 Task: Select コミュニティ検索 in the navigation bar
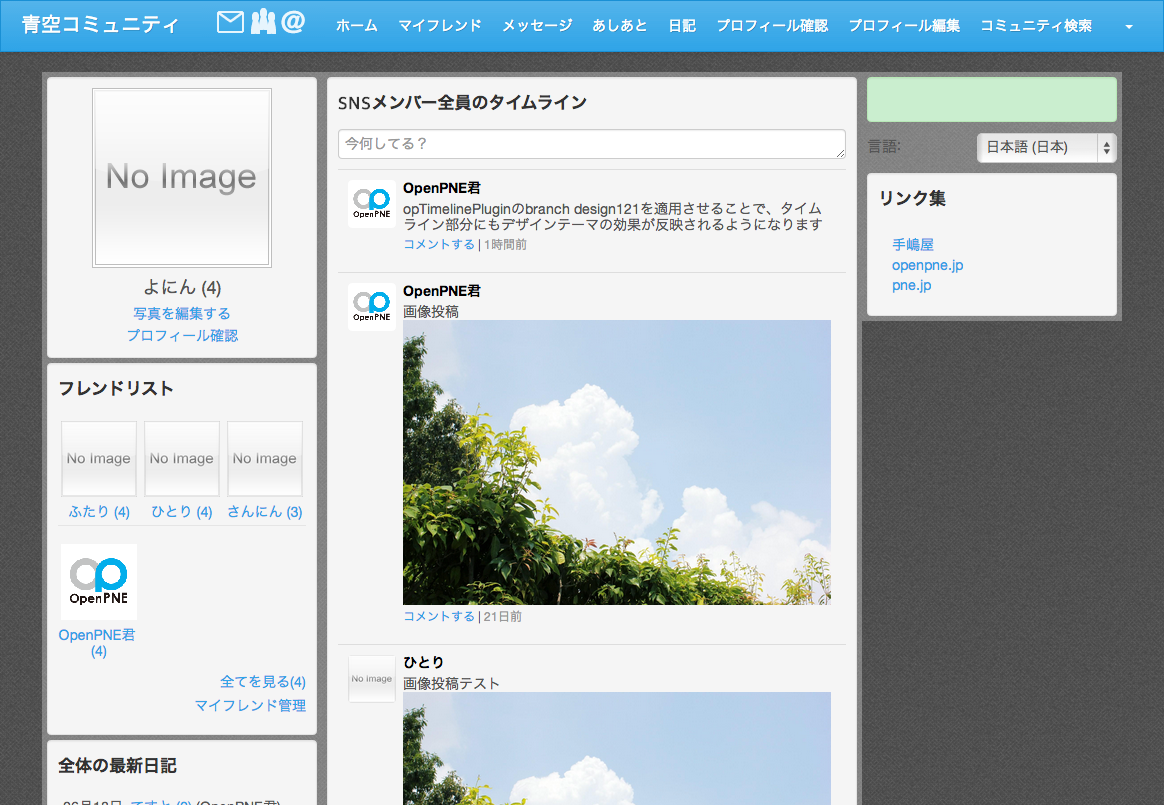point(1036,26)
